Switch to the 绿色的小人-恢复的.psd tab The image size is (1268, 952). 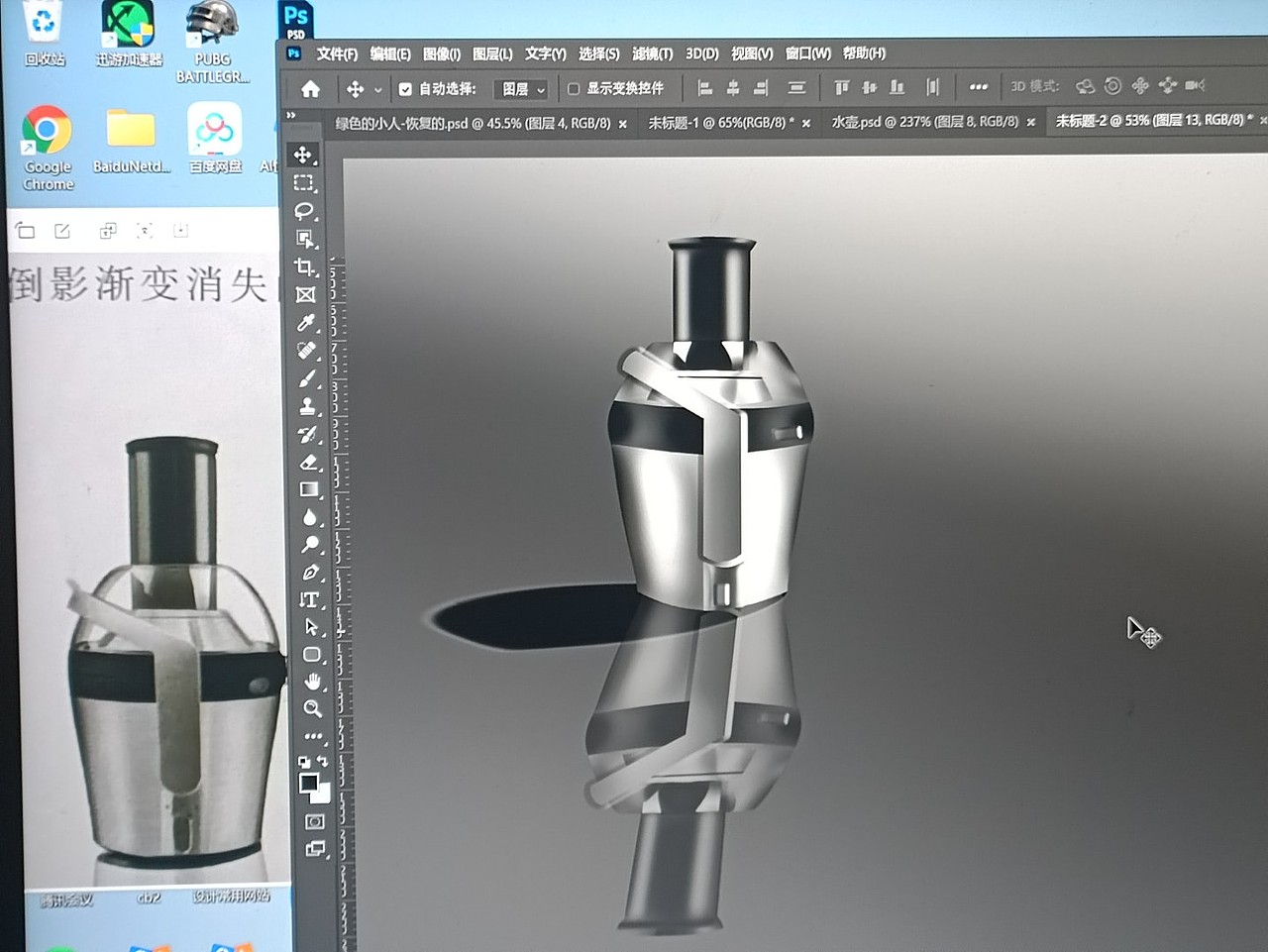coord(473,123)
